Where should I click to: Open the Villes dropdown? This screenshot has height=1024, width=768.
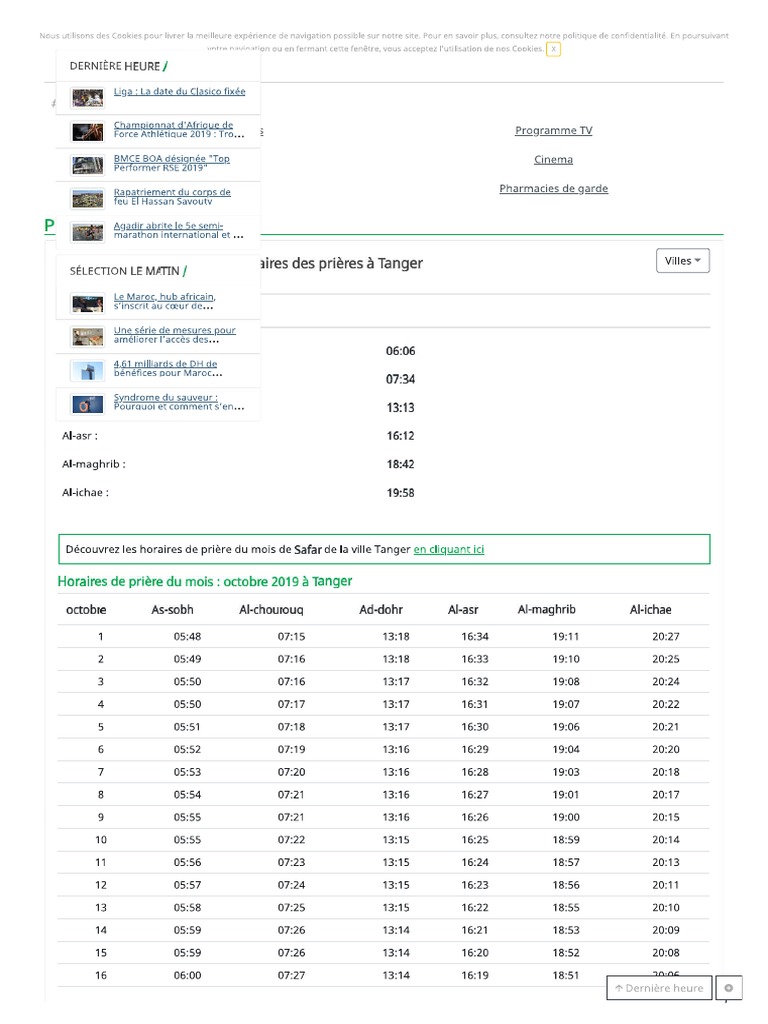click(683, 261)
